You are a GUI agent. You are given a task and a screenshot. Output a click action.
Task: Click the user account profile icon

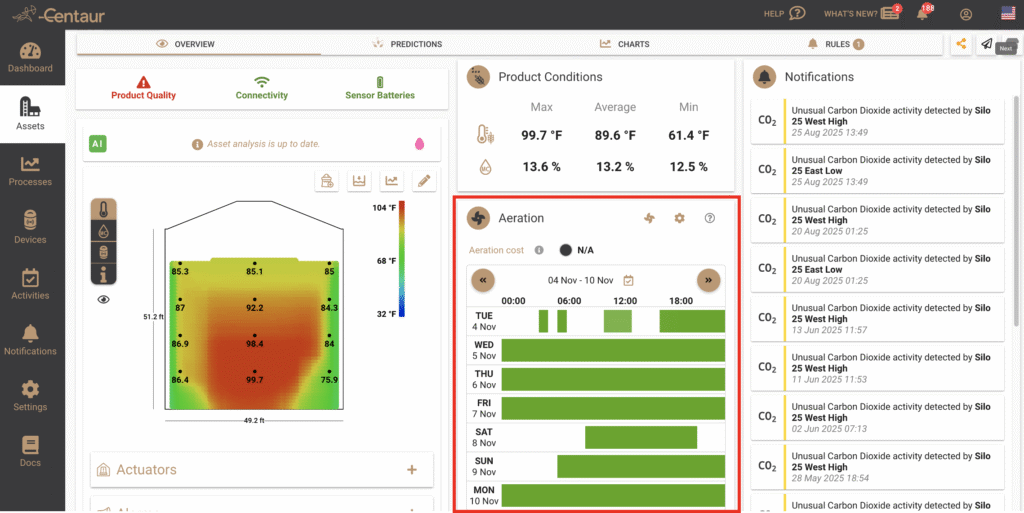point(965,14)
